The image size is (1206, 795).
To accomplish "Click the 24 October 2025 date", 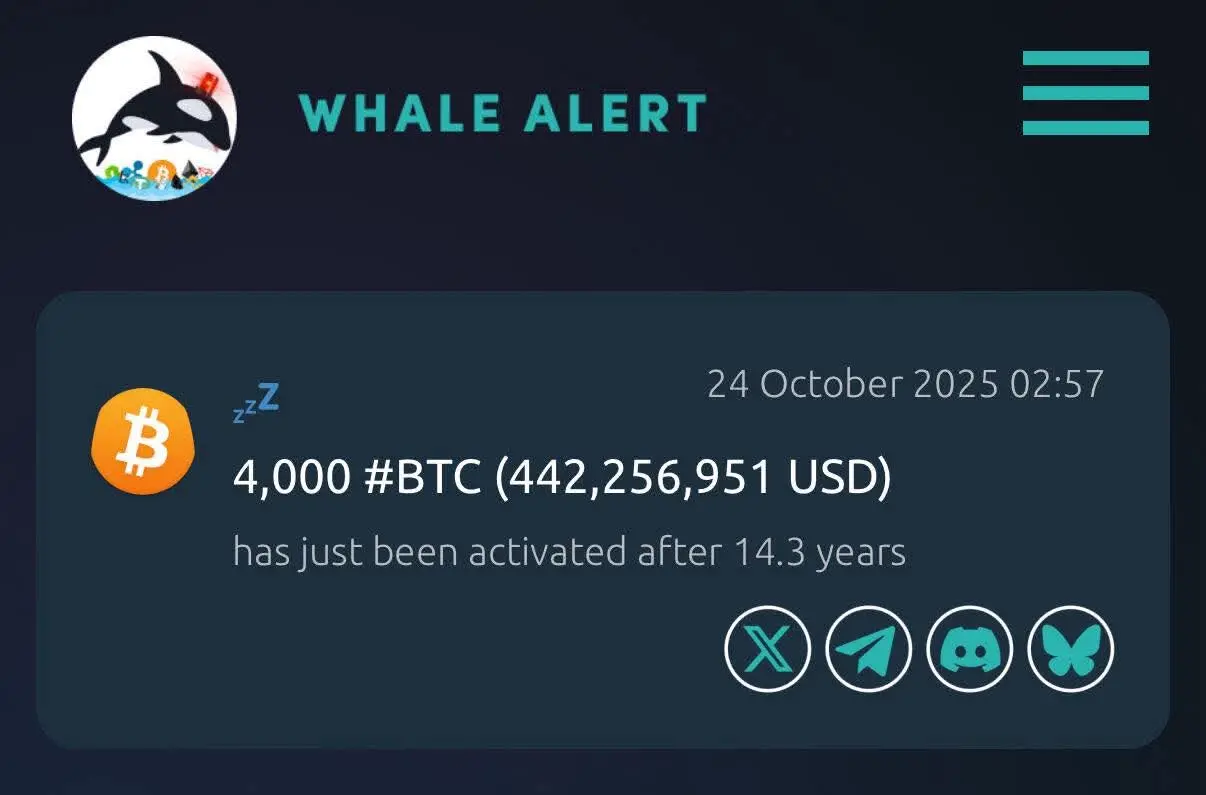I will (853, 384).
